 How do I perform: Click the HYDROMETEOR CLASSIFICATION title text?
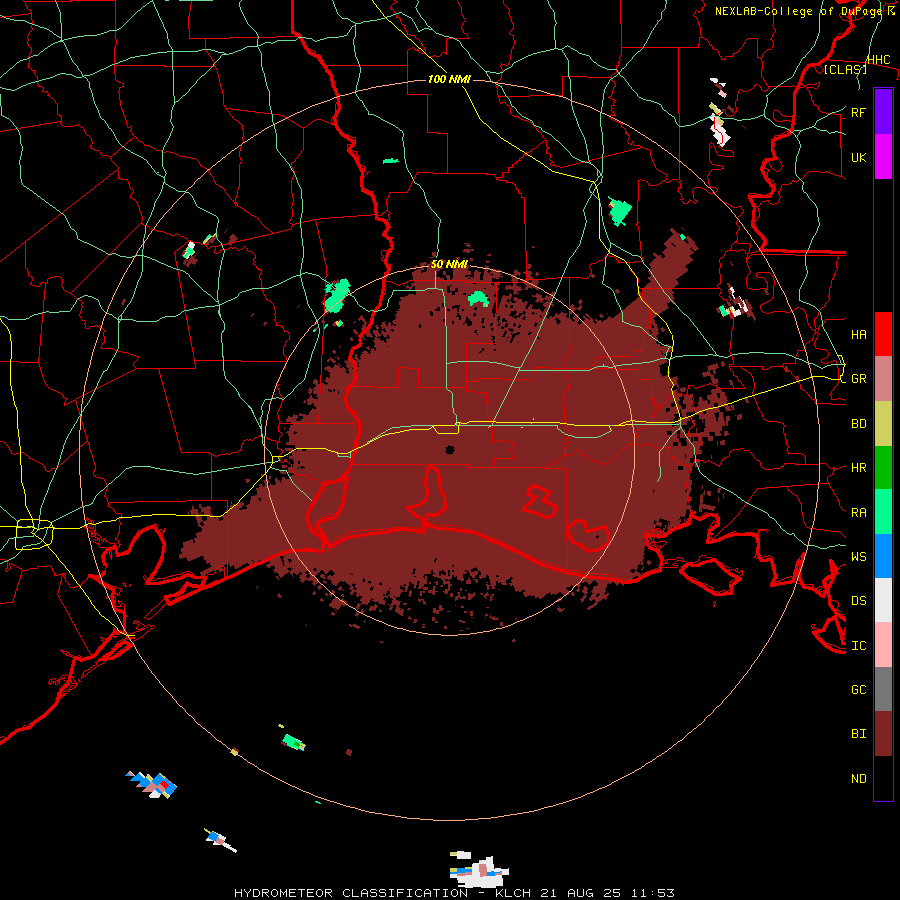(x=351, y=893)
